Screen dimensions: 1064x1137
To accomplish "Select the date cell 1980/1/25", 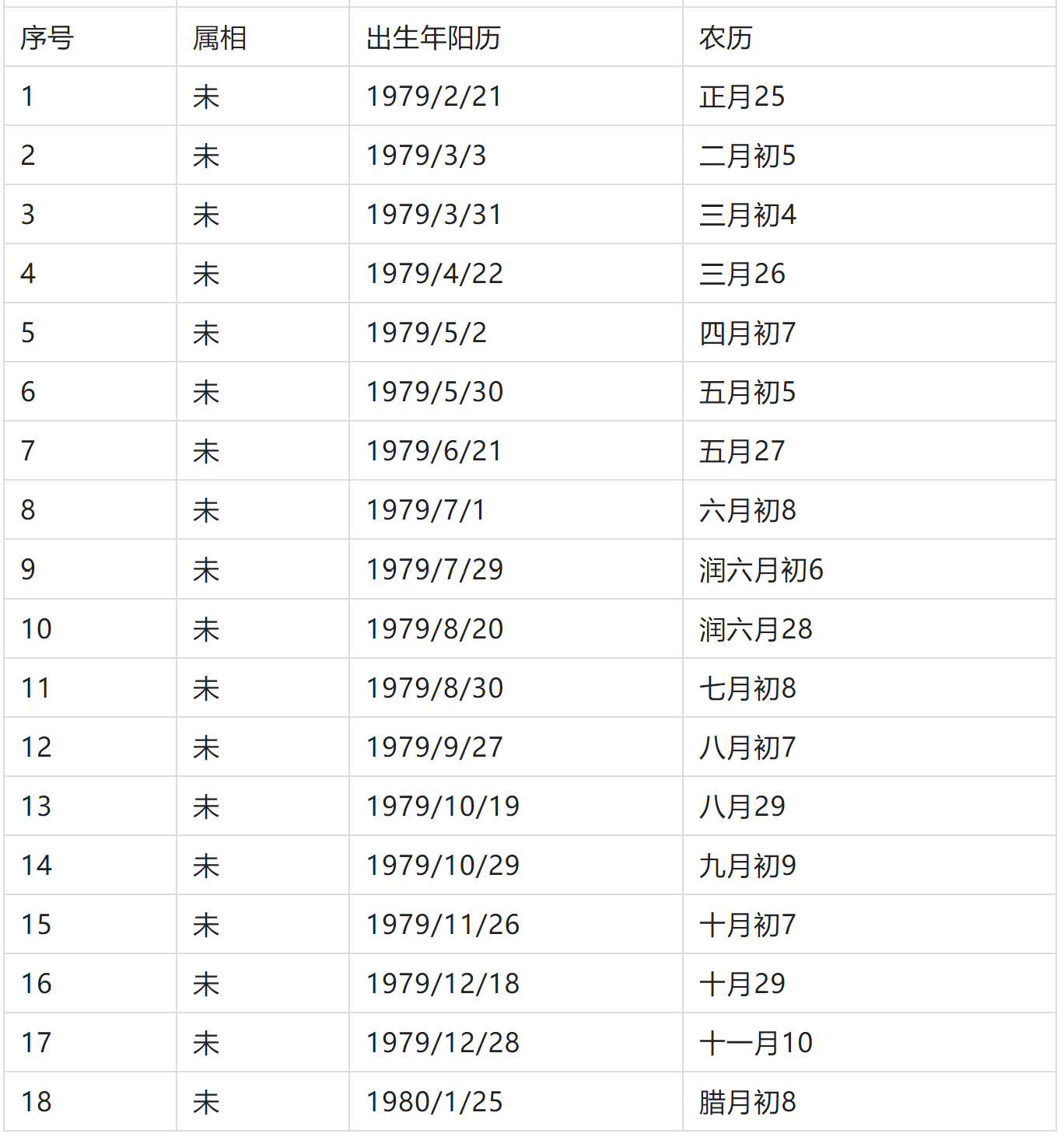I will click(x=516, y=1101).
